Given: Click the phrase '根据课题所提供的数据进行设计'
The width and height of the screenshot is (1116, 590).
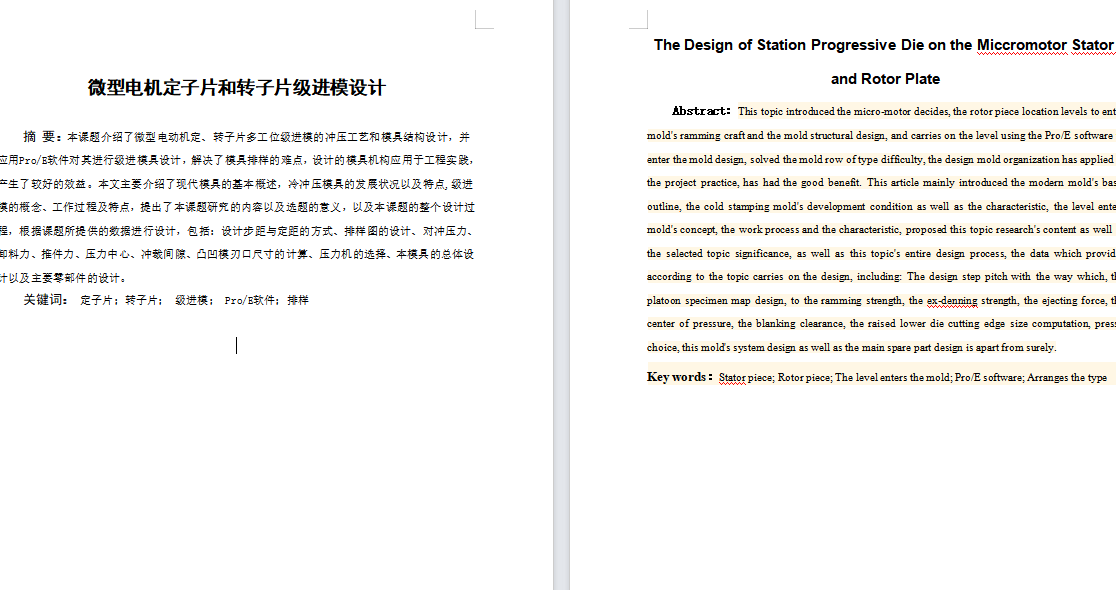Looking at the screenshot, I should (97, 231).
